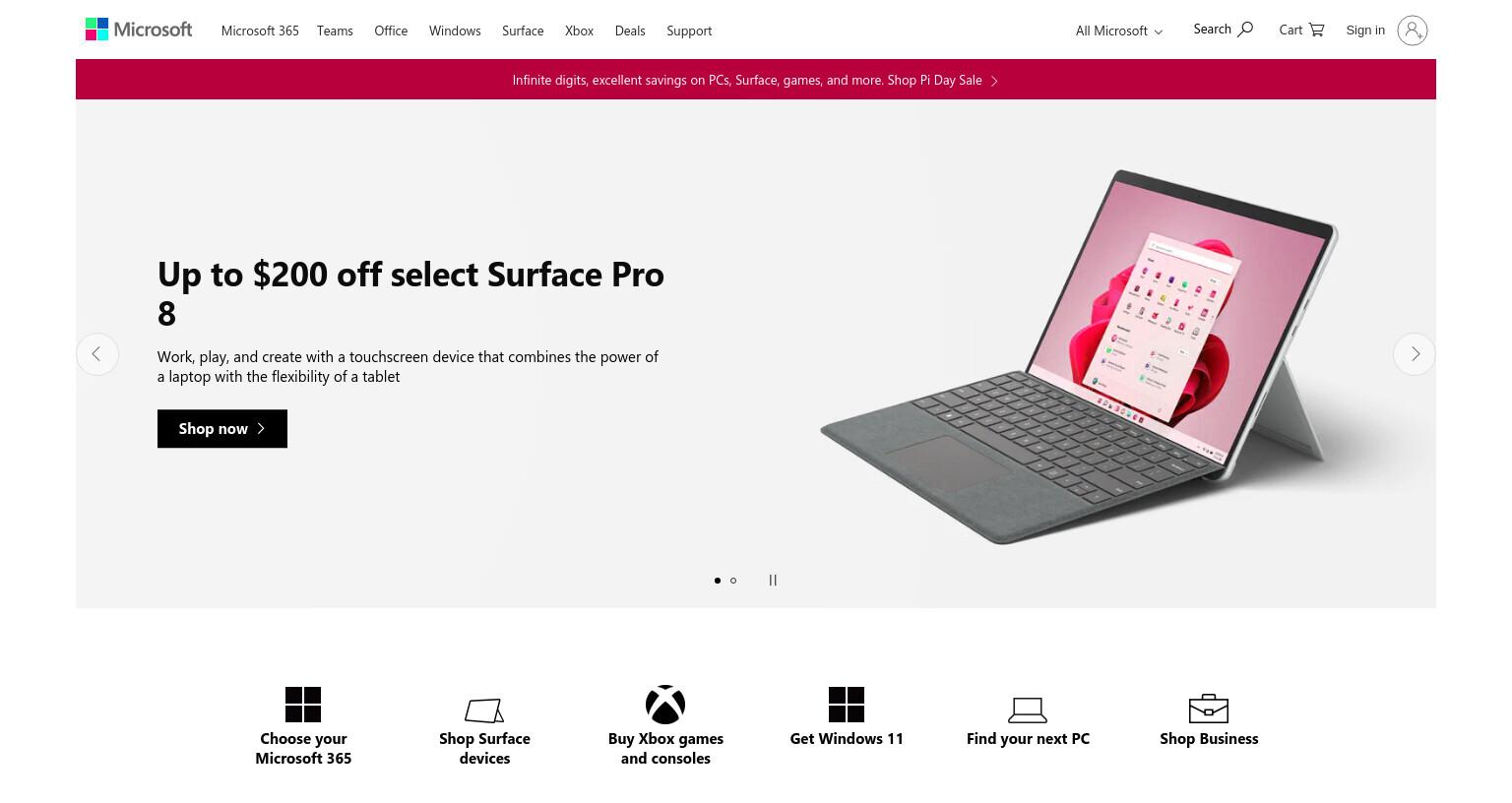Image resolution: width=1512 pixels, height=803 pixels.
Task: Click the Find your next PC laptop icon
Action: (x=1028, y=710)
